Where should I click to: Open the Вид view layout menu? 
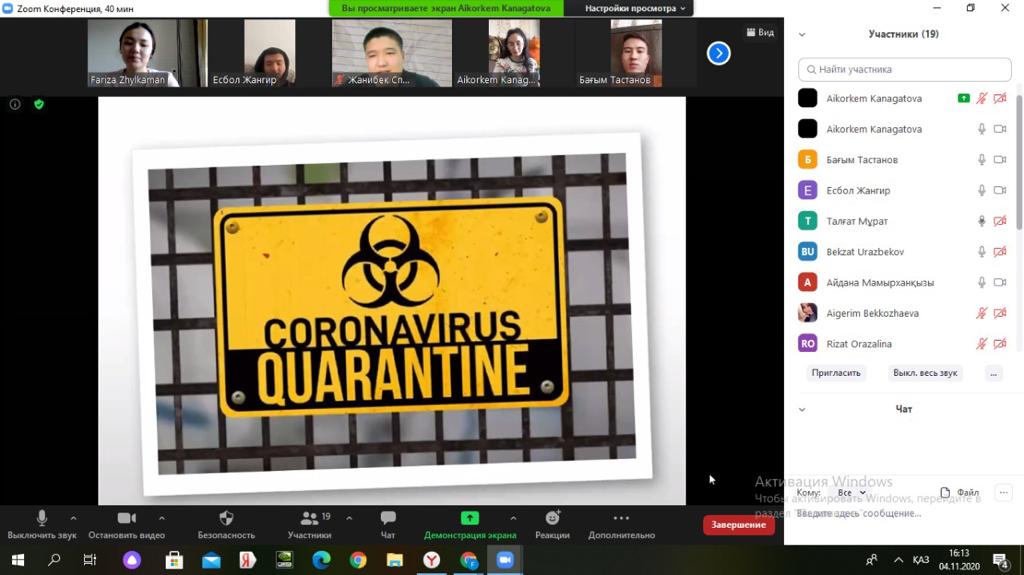[760, 32]
